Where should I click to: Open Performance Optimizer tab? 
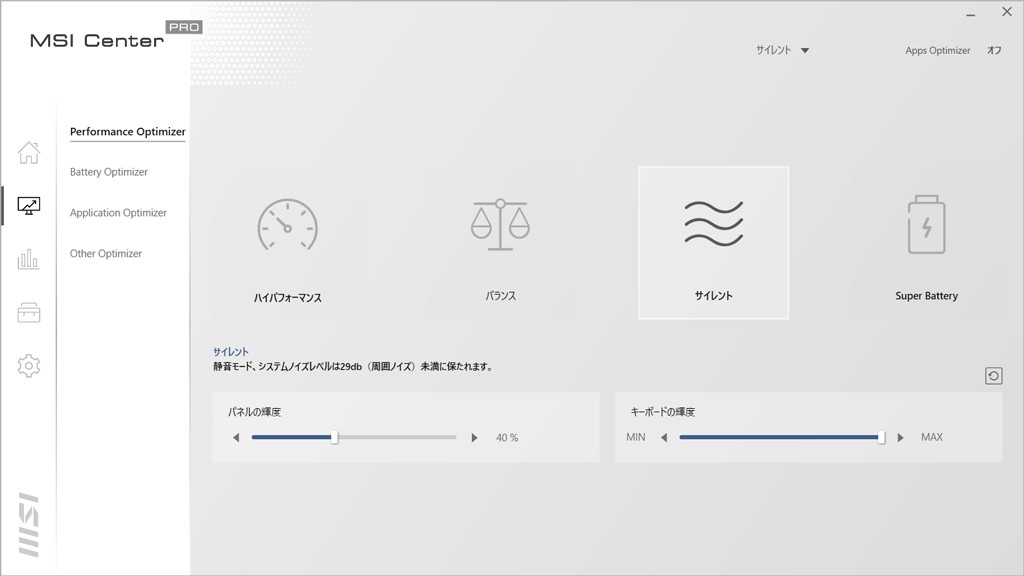[x=127, y=131]
